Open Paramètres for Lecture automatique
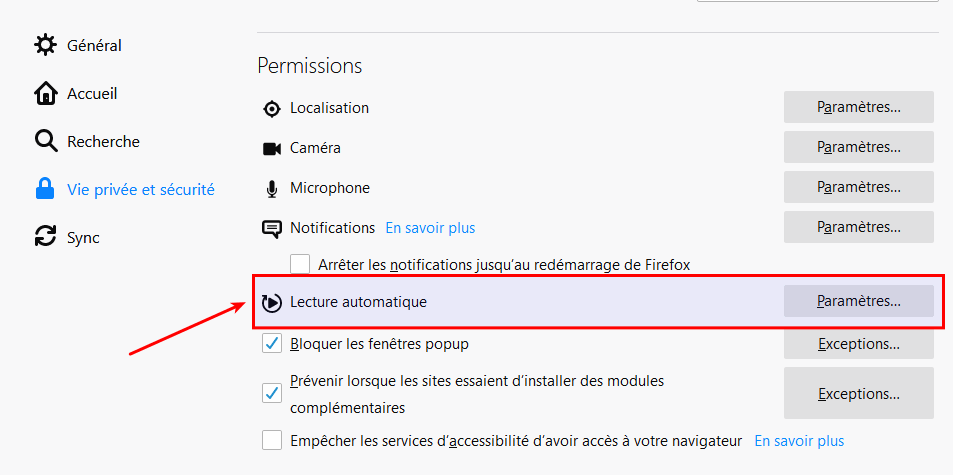 point(858,301)
